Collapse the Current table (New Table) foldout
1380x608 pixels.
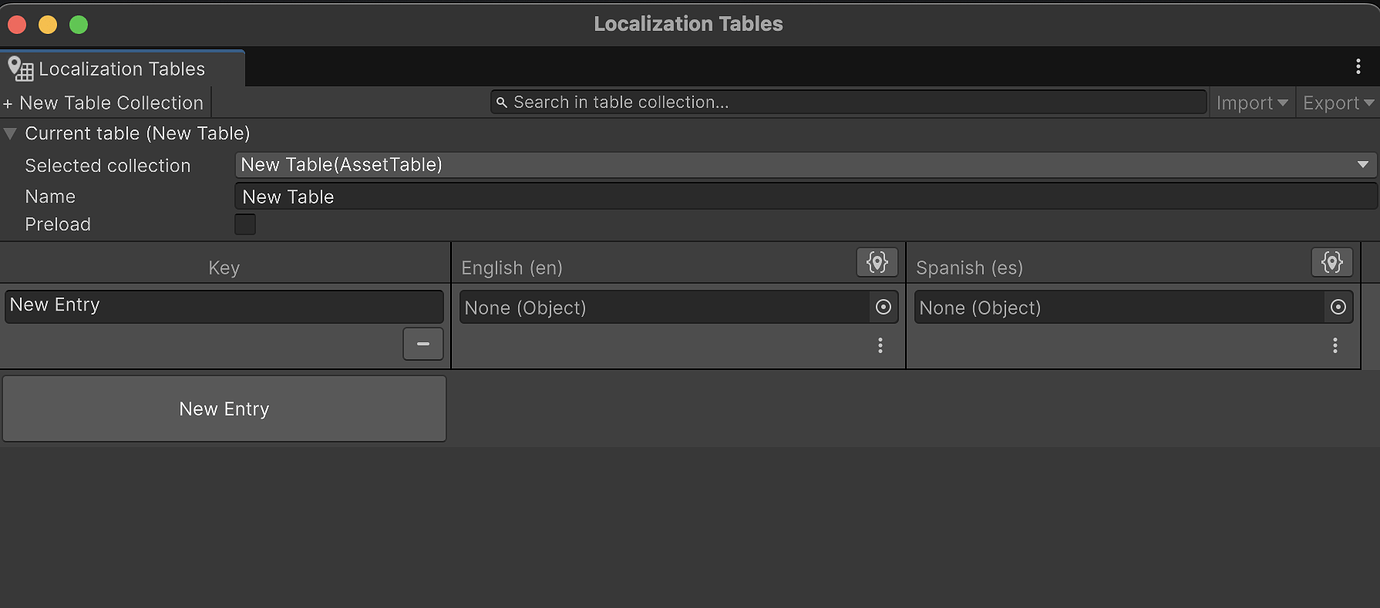pos(10,133)
